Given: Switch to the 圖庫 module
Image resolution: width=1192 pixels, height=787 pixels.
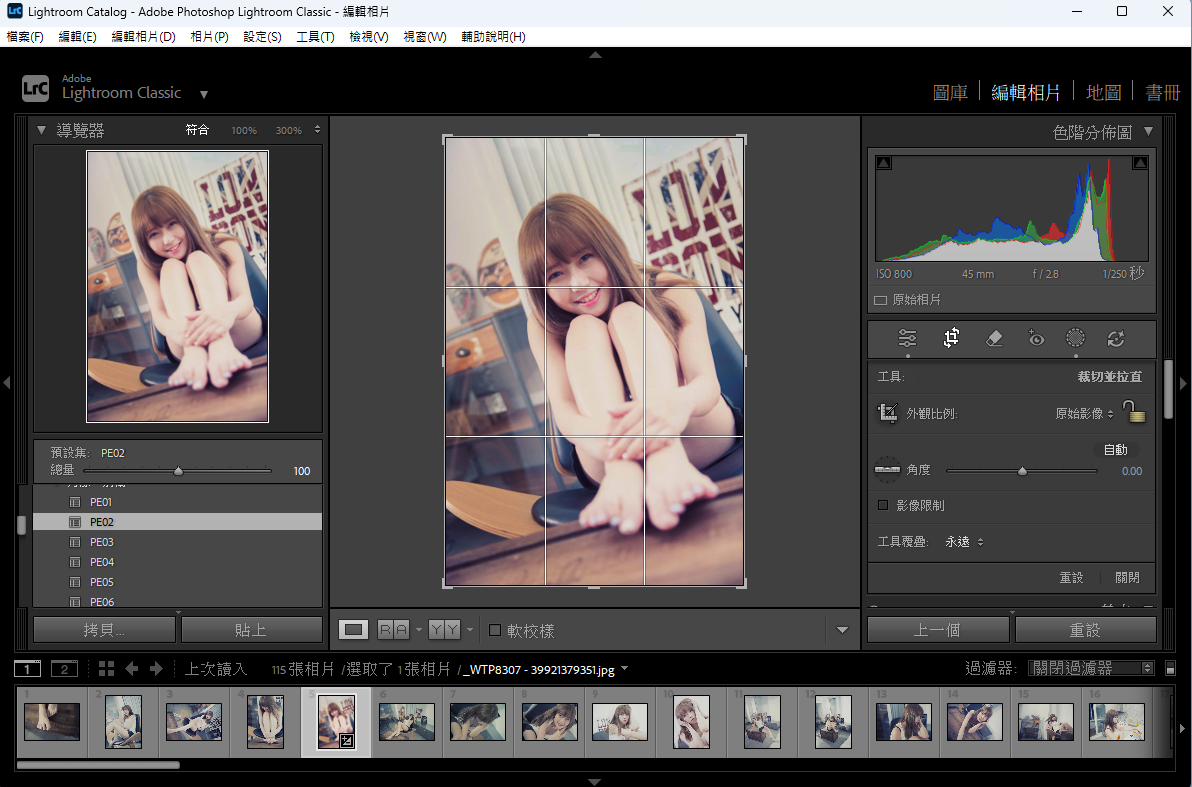Looking at the screenshot, I should (949, 93).
